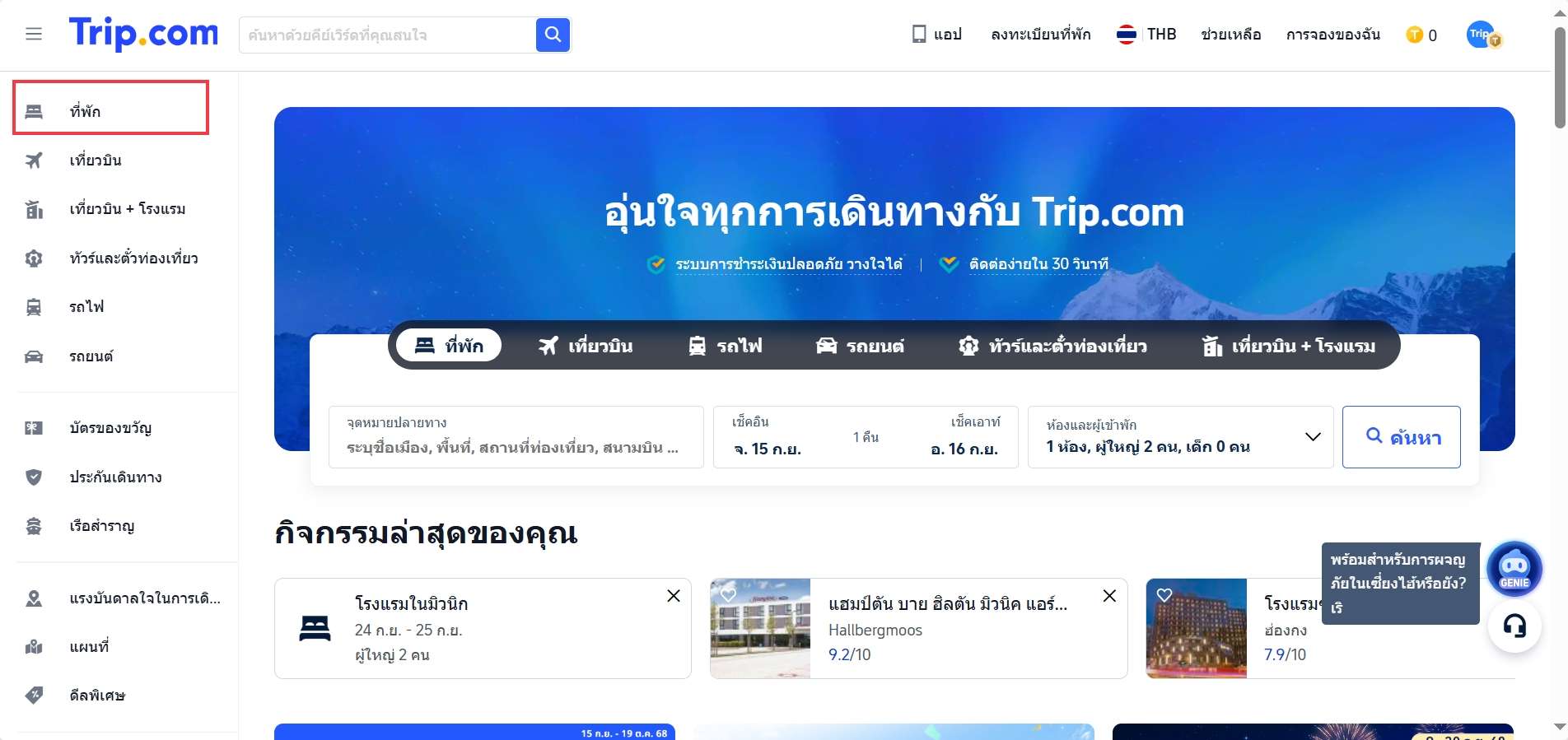Click the Thai flag currency icon
This screenshot has height=740, width=1568.
tap(1126, 35)
